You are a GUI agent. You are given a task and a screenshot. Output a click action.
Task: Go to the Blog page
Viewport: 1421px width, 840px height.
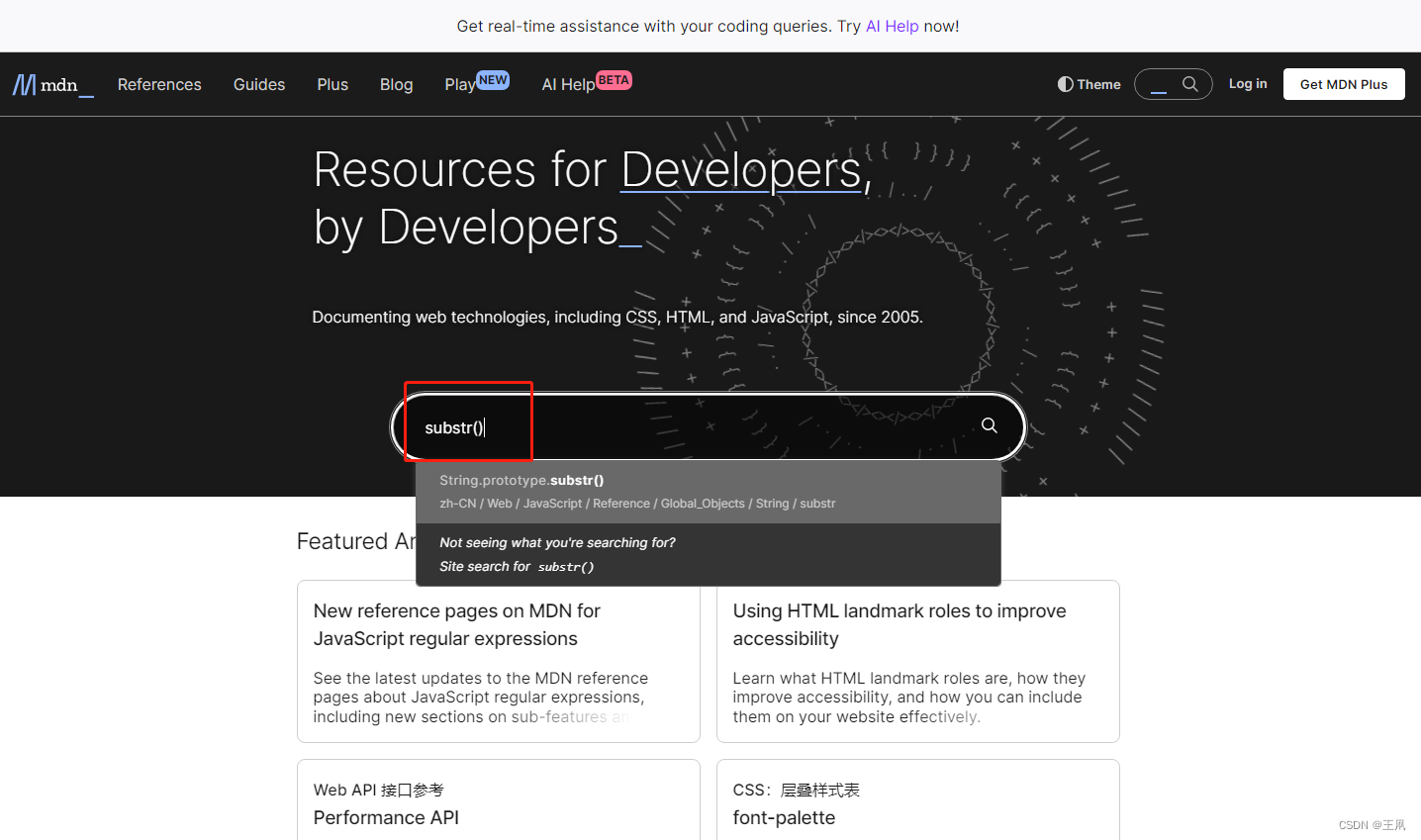(396, 85)
